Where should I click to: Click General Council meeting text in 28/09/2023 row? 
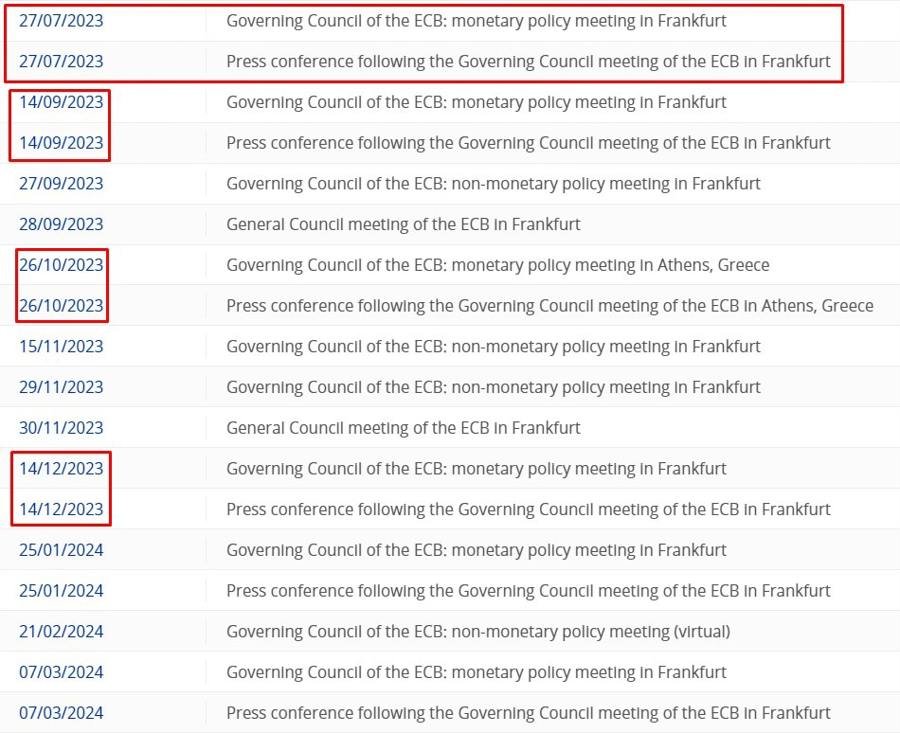click(x=403, y=224)
